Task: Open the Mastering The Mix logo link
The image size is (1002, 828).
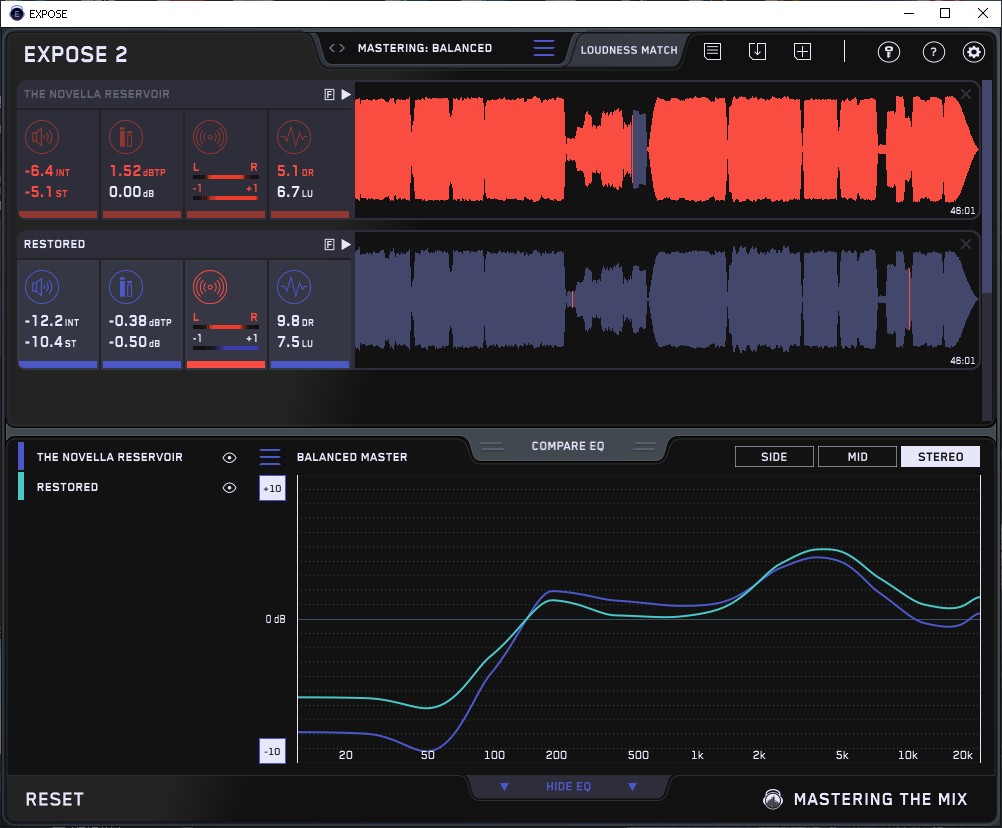Action: 865,799
